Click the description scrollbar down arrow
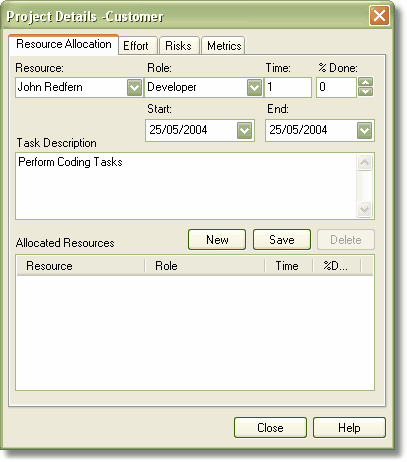The image size is (407, 462). coord(364,209)
